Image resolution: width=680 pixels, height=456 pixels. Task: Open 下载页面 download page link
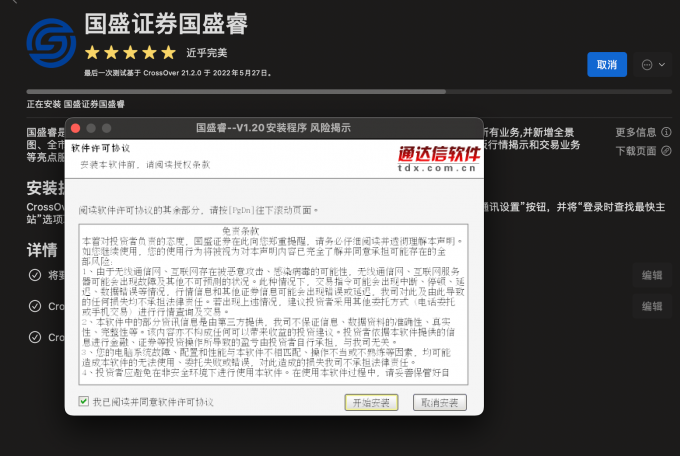(x=636, y=151)
